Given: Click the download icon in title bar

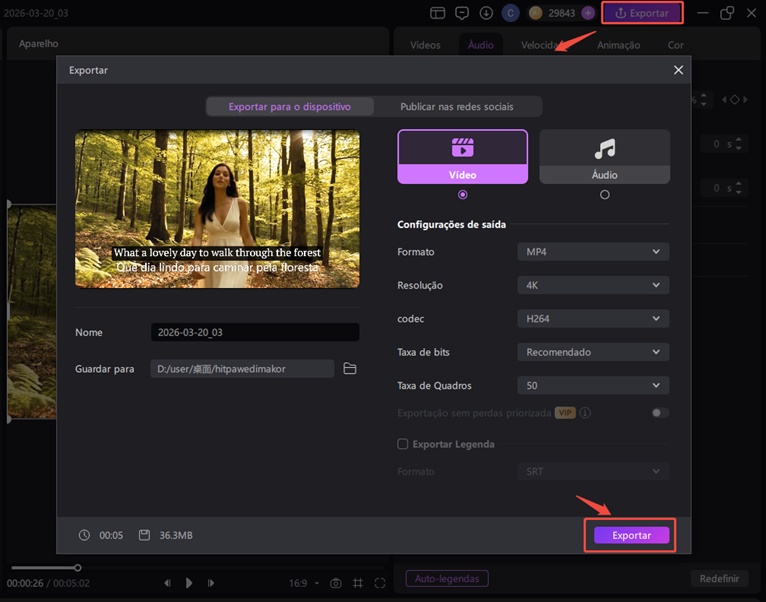Looking at the screenshot, I should (486, 13).
